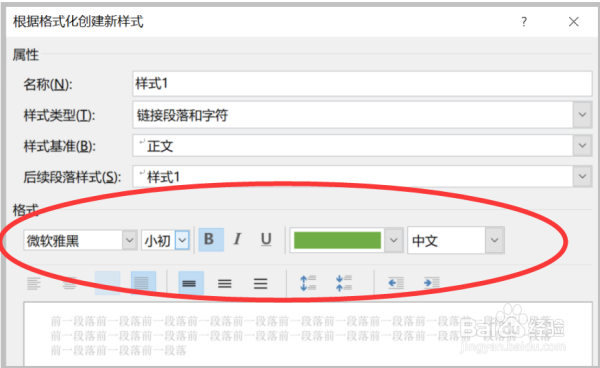Click the style name field 样式1

(x=362, y=84)
